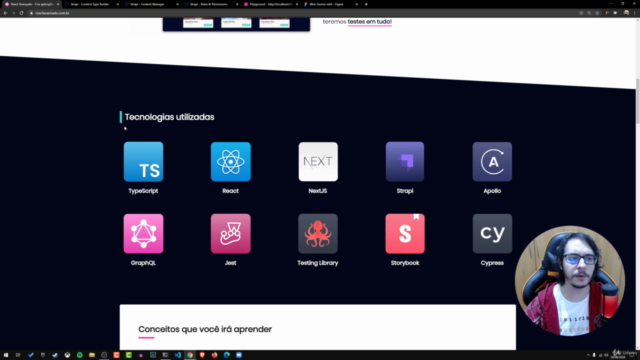Open Microsoft Edge from the taskbar
Image resolution: width=640 pixels, height=360 pixels.
point(227,355)
